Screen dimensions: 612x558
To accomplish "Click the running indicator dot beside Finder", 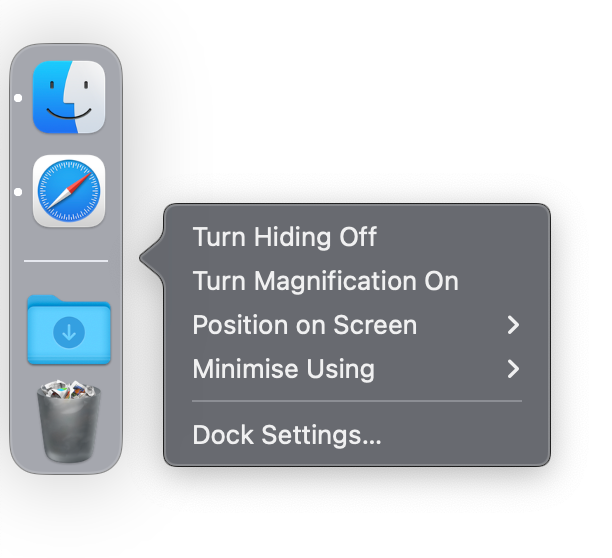I will (x=18, y=98).
